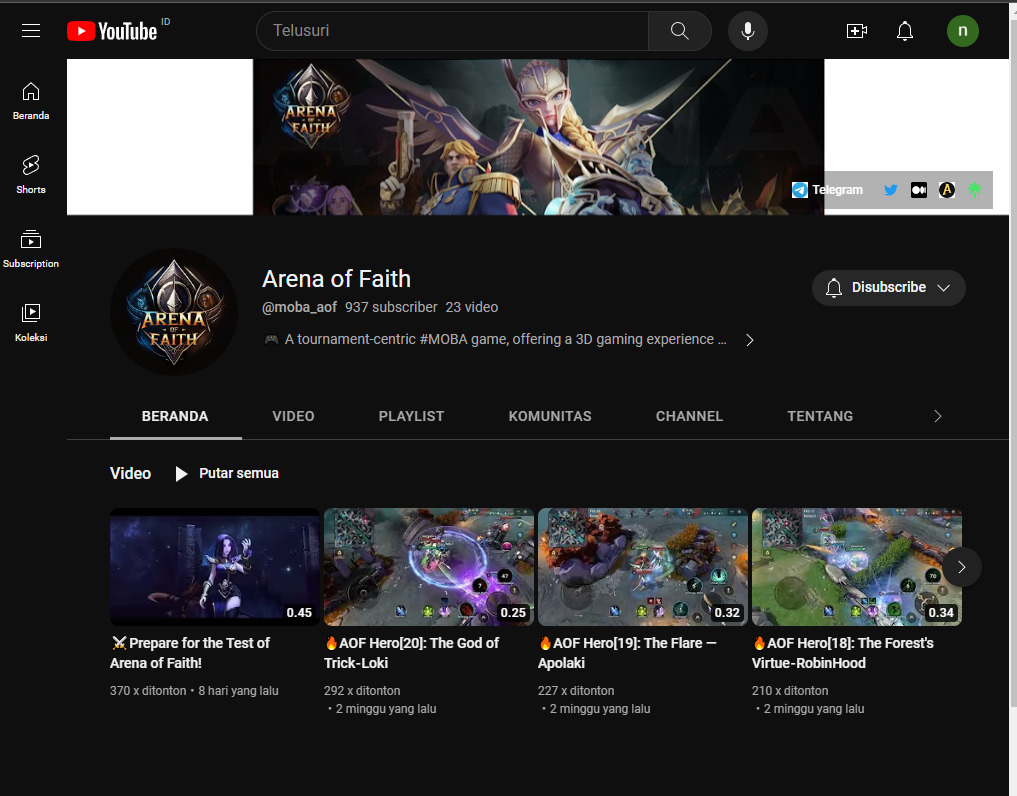Open the yellow A banner link icon
The width and height of the screenshot is (1017, 796).
(946, 190)
